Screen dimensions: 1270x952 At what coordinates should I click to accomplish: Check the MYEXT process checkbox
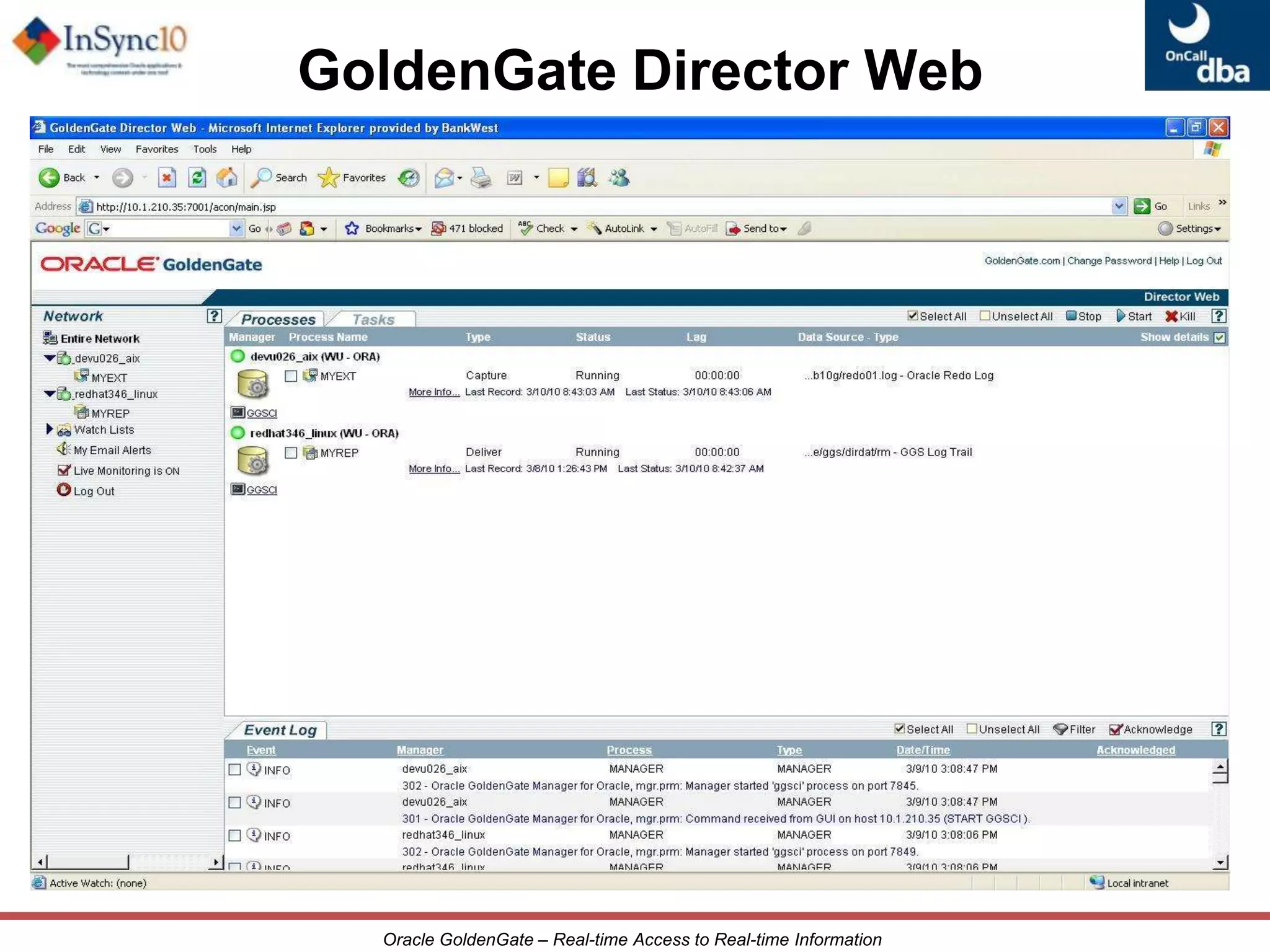pos(291,376)
